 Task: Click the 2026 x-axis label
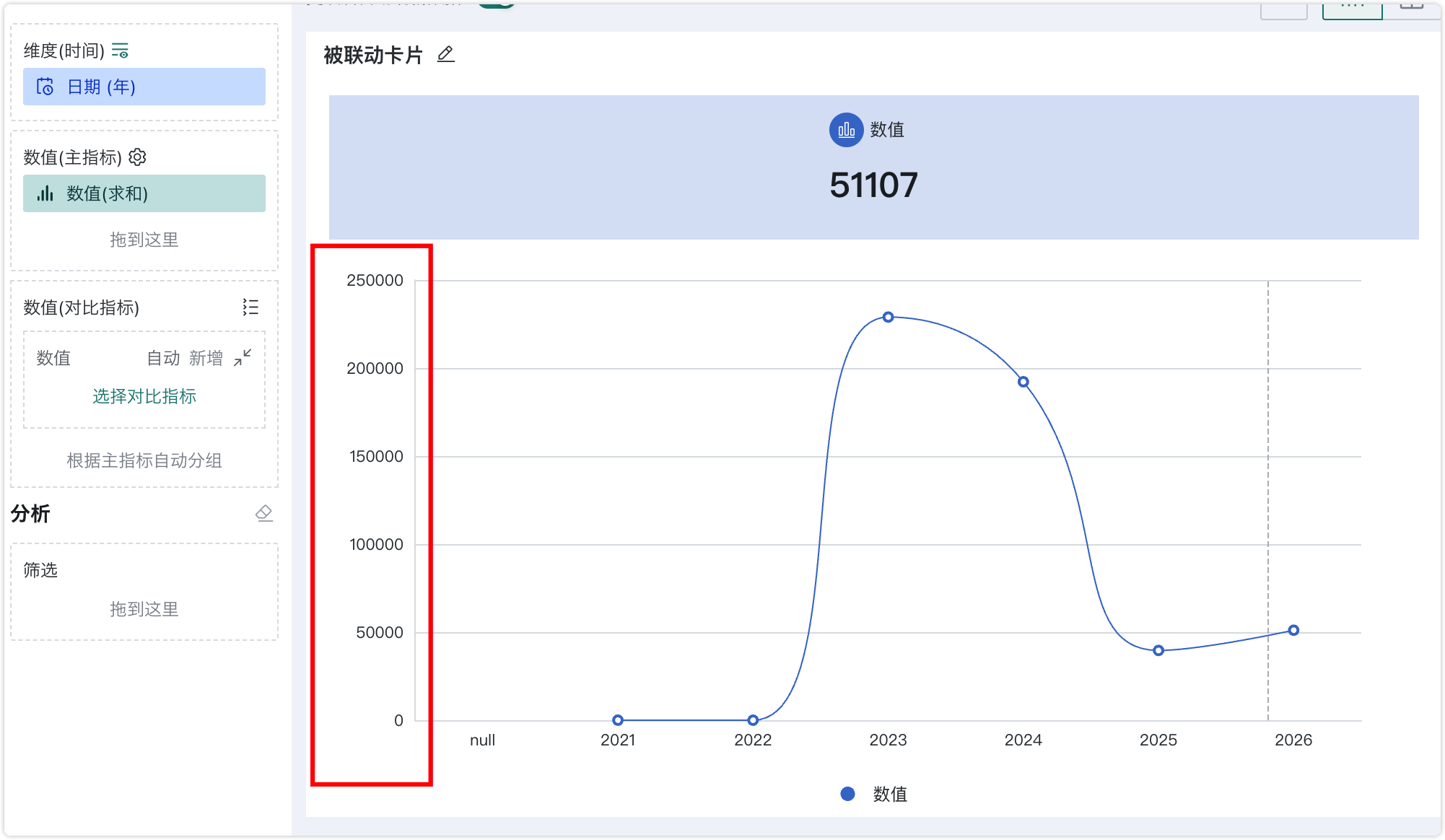point(1293,740)
